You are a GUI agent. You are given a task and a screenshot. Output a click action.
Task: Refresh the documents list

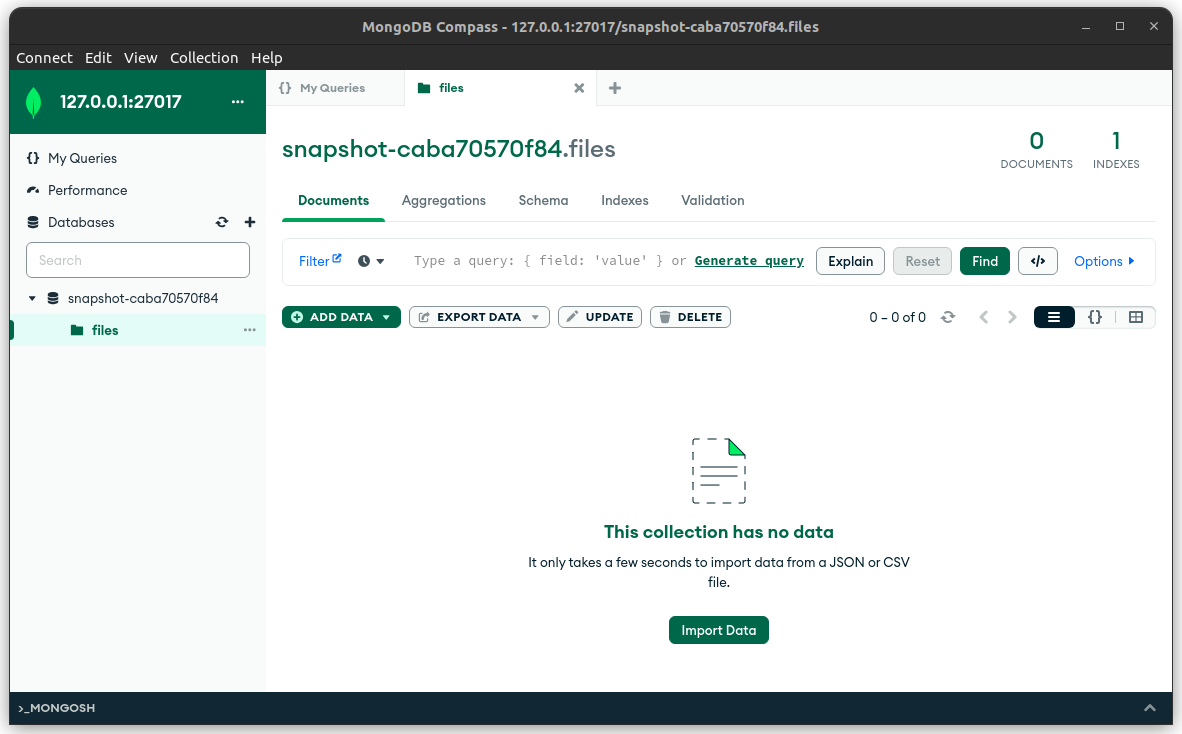coord(947,317)
